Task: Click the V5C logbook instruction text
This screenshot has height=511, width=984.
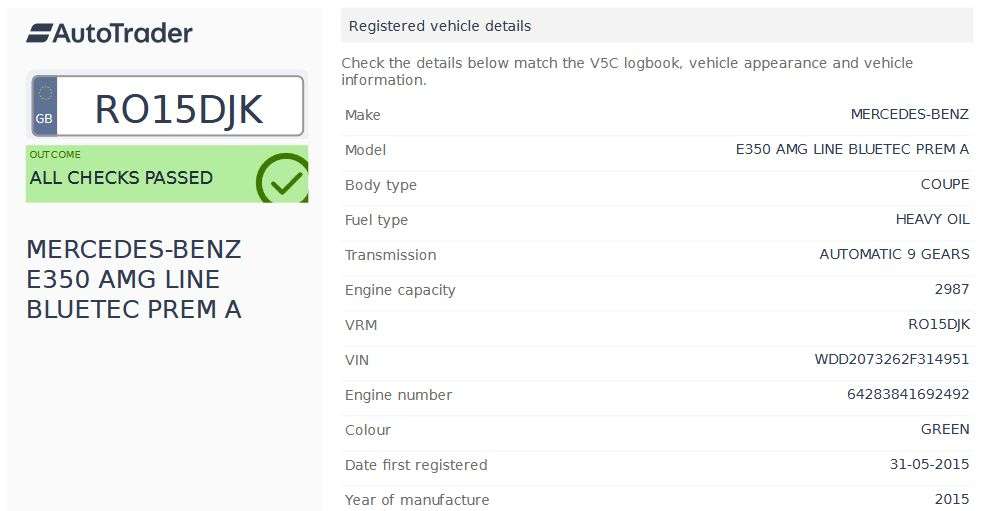Action: pyautogui.click(x=627, y=71)
